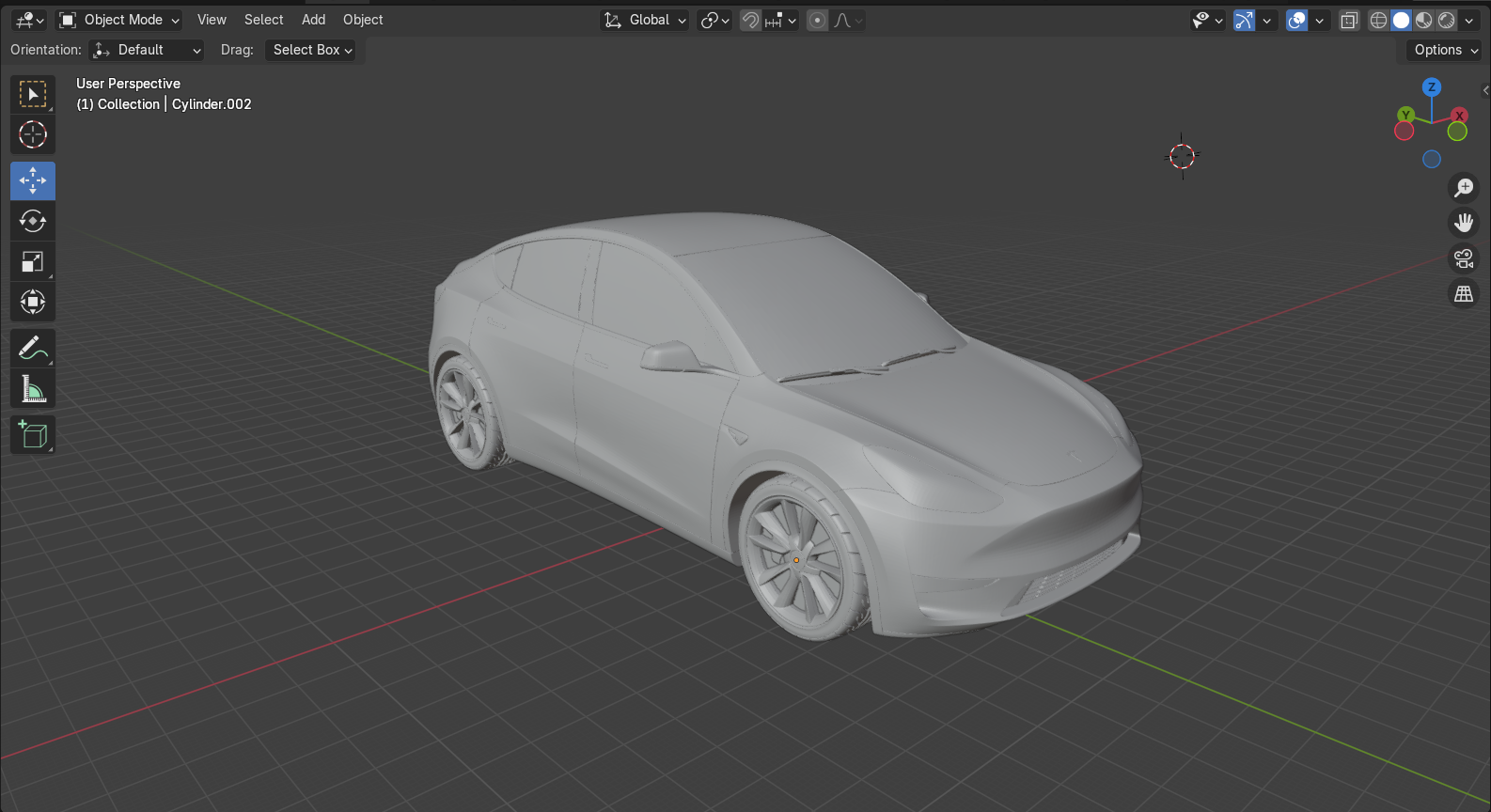Toggle X-ray view
Viewport: 1491px width, 812px height.
click(x=1349, y=20)
